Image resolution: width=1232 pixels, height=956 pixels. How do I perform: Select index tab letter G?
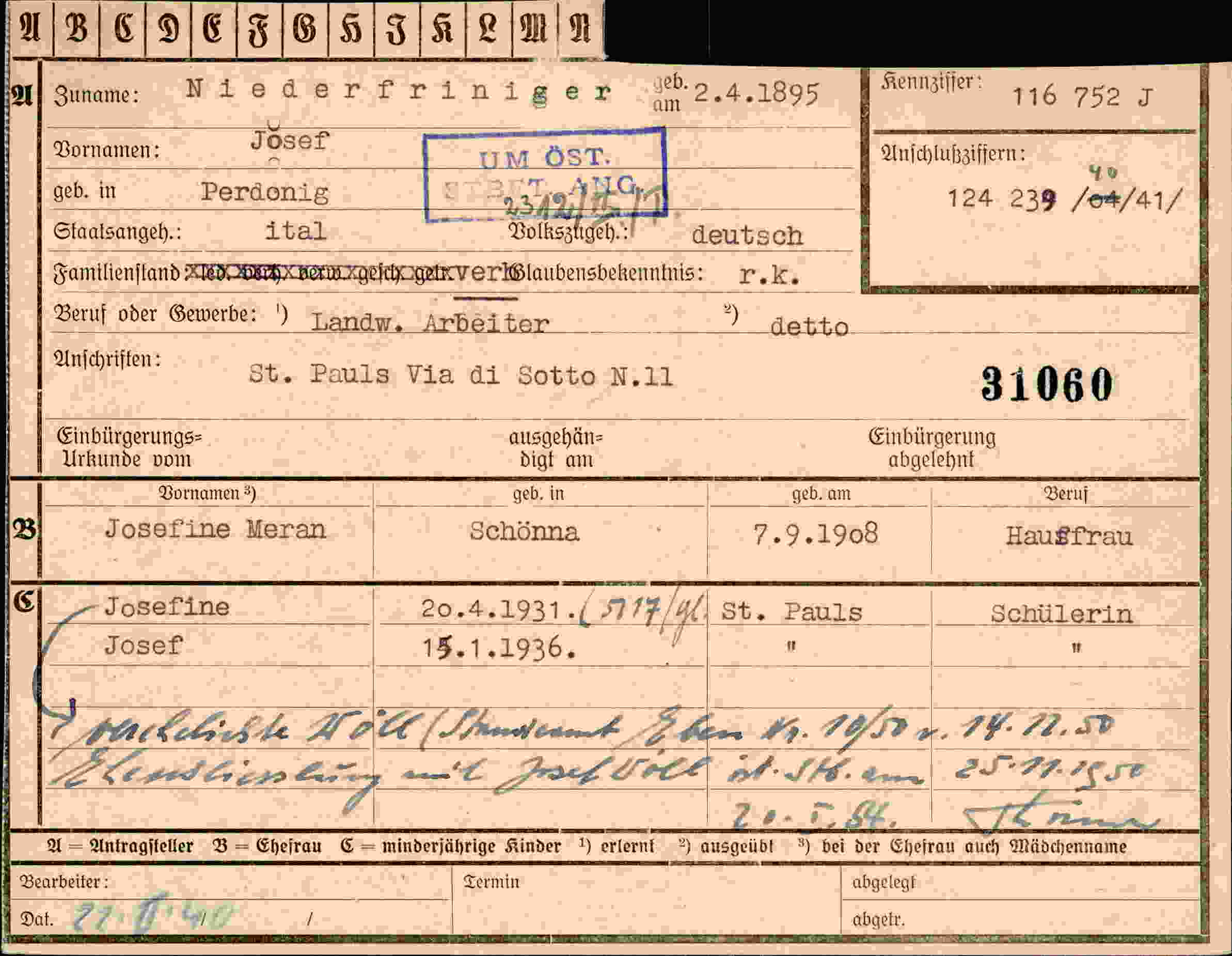(305, 28)
